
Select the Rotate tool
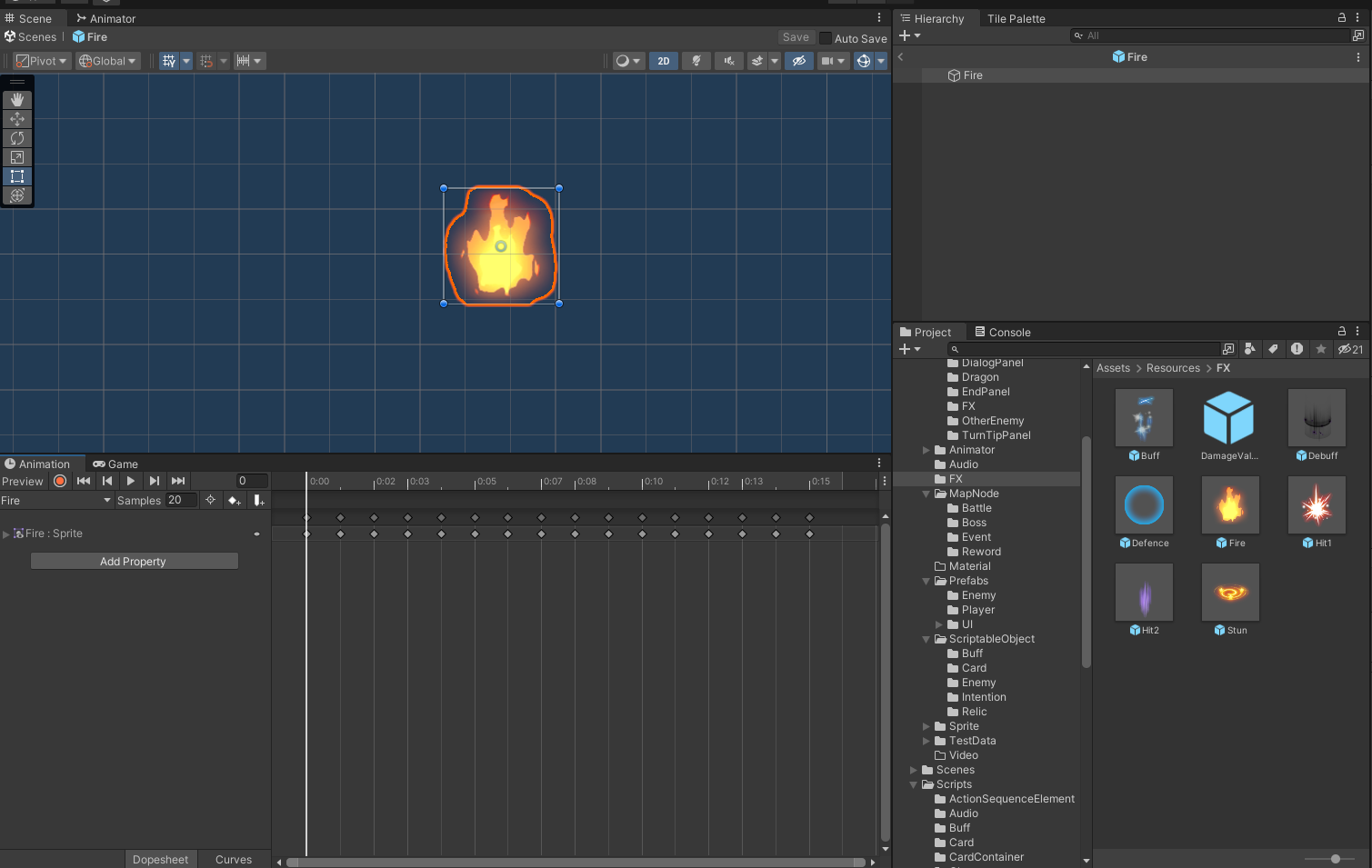click(x=17, y=138)
